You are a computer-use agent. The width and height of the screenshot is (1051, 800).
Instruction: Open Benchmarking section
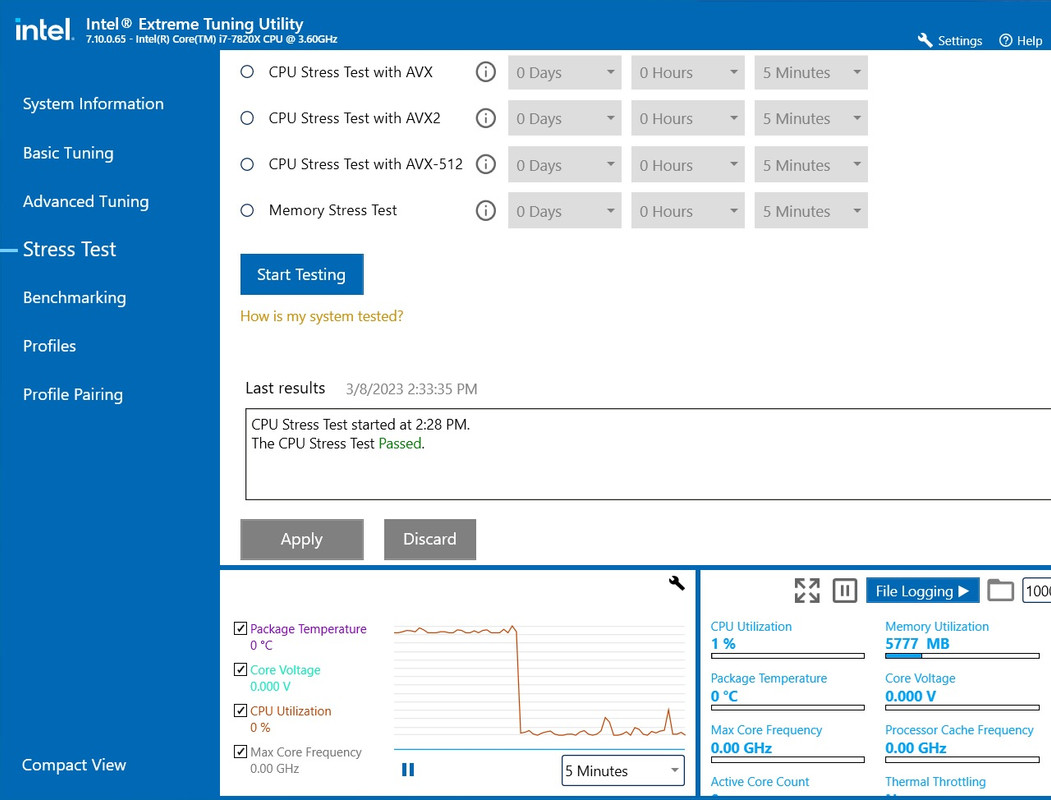pos(74,297)
